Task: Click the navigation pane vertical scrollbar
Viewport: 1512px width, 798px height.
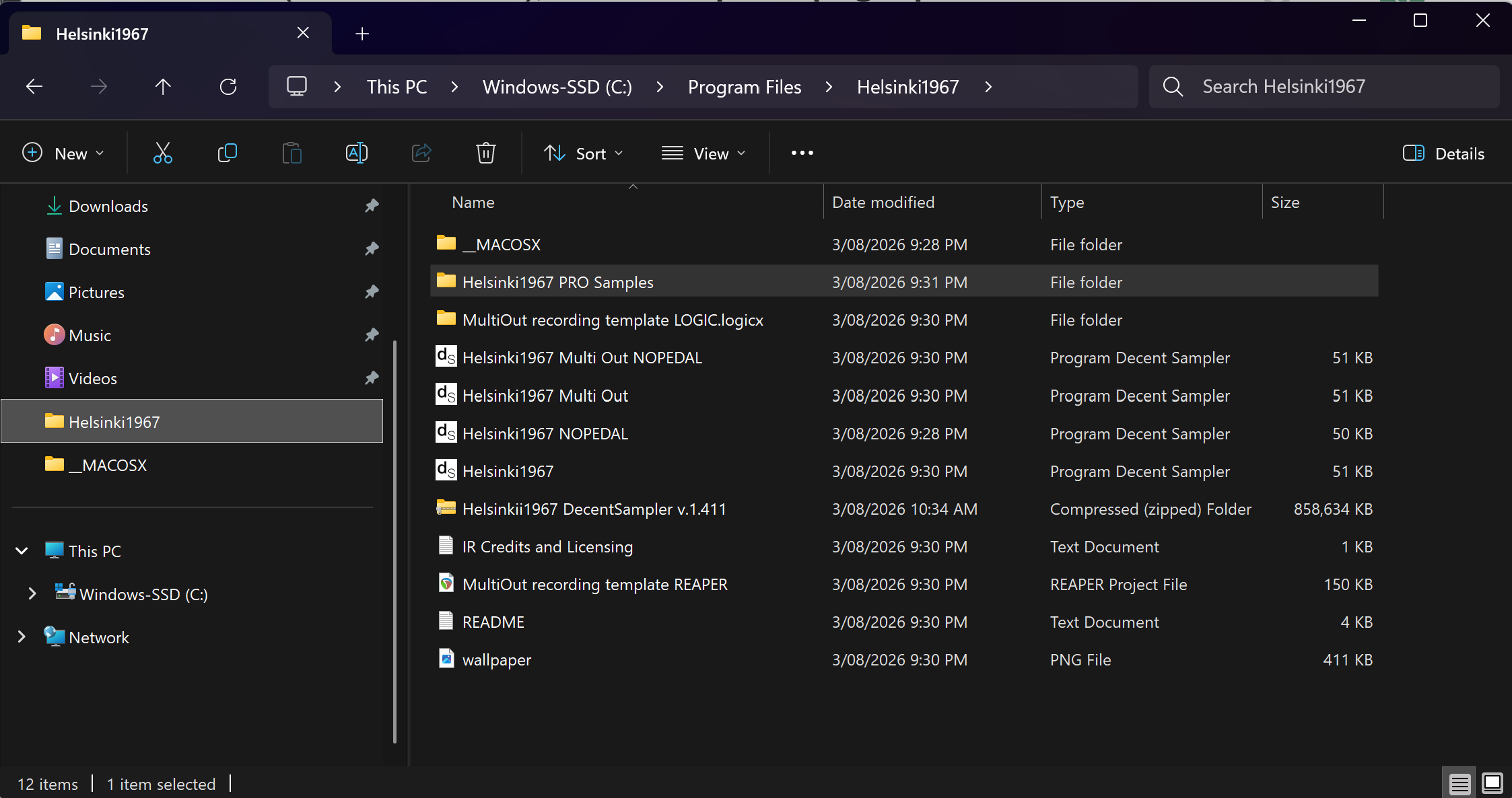Action: point(394,542)
